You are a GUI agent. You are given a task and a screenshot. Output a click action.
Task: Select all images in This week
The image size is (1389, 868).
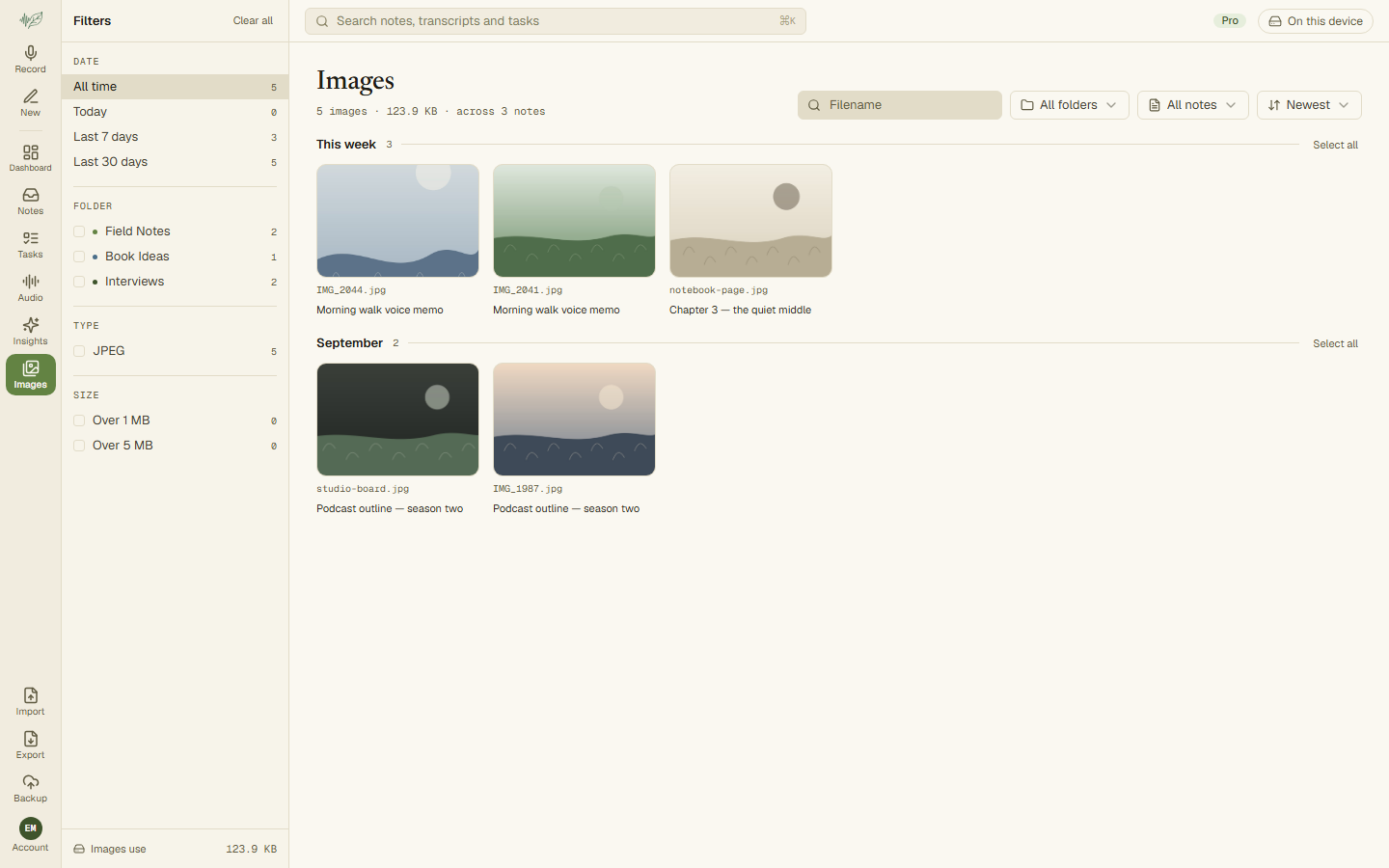[1335, 145]
